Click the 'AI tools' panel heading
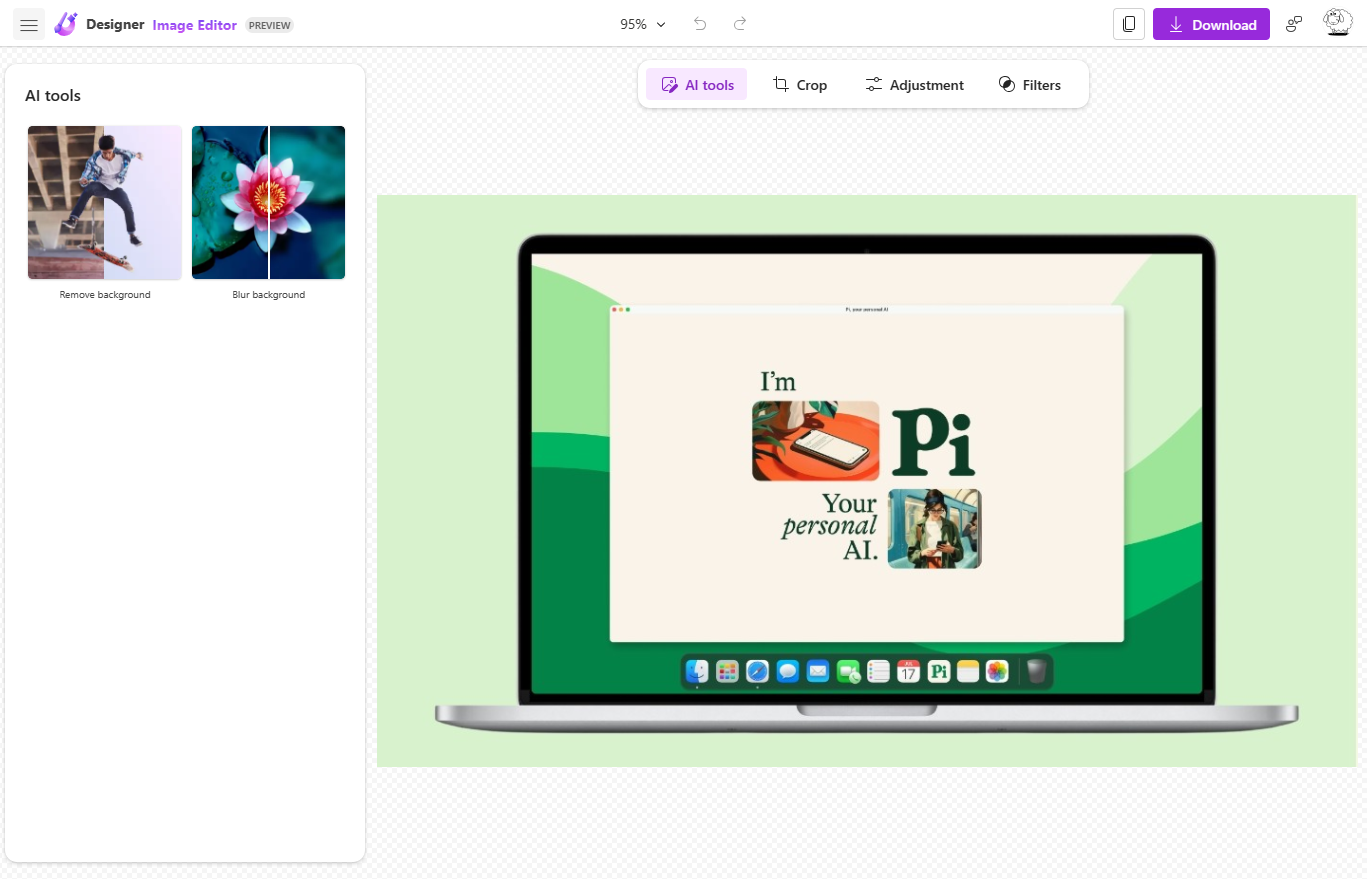 tap(53, 96)
